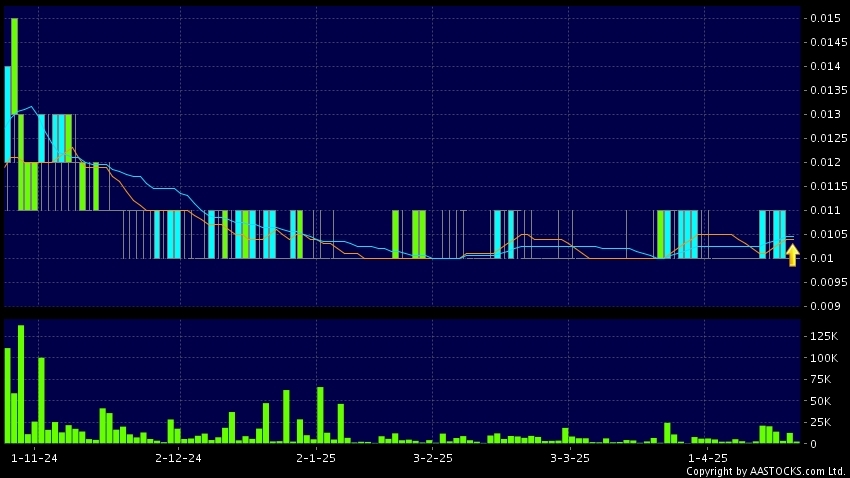This screenshot has width=850, height=478.
Task: Click the '50K' volume axis label
Action: pyautogui.click(x=821, y=401)
